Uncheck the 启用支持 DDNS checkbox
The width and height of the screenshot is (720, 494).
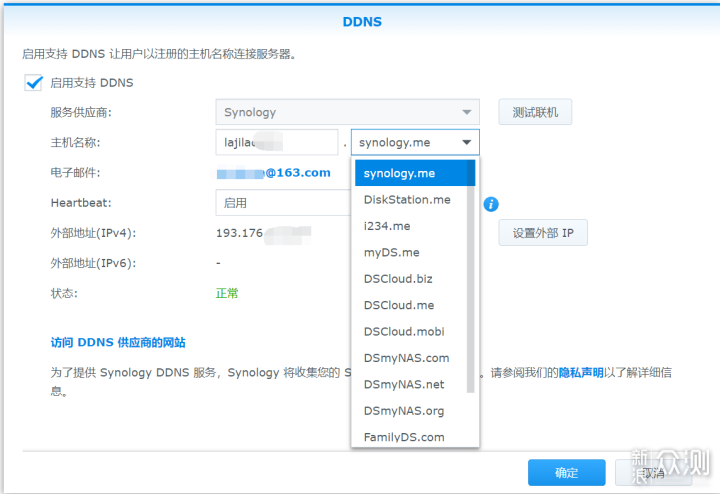[34, 83]
